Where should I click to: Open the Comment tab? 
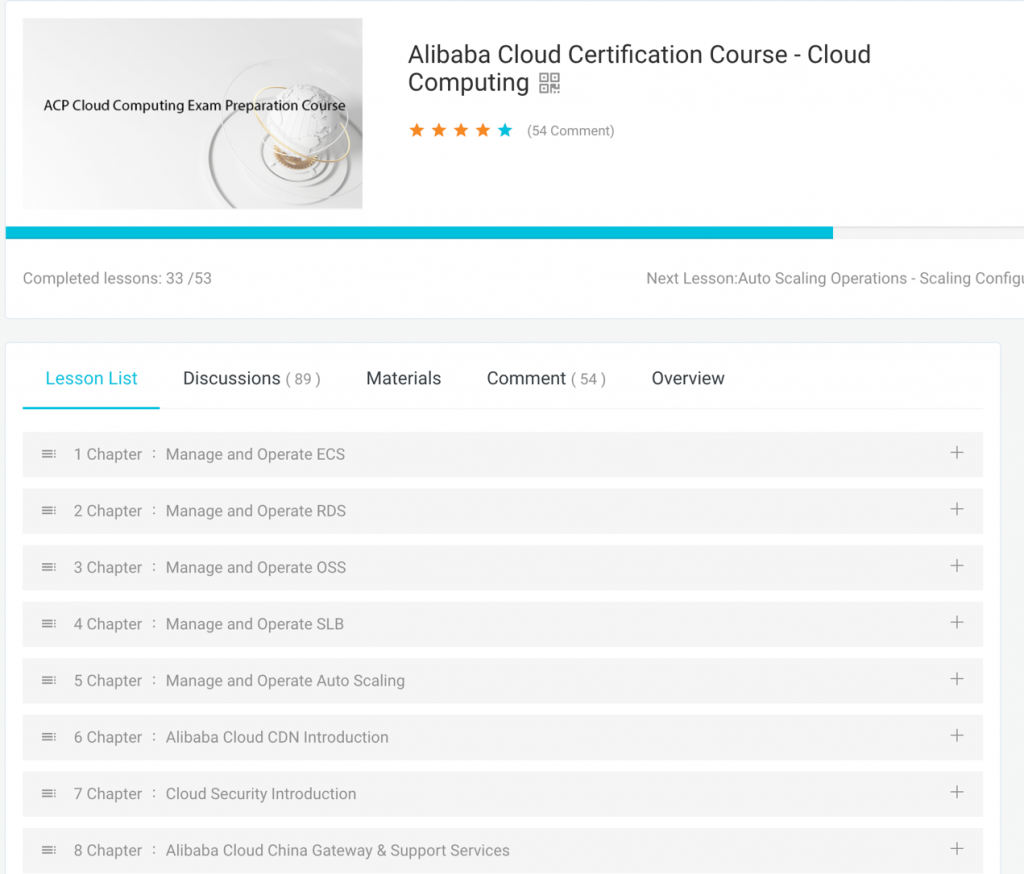pos(546,378)
